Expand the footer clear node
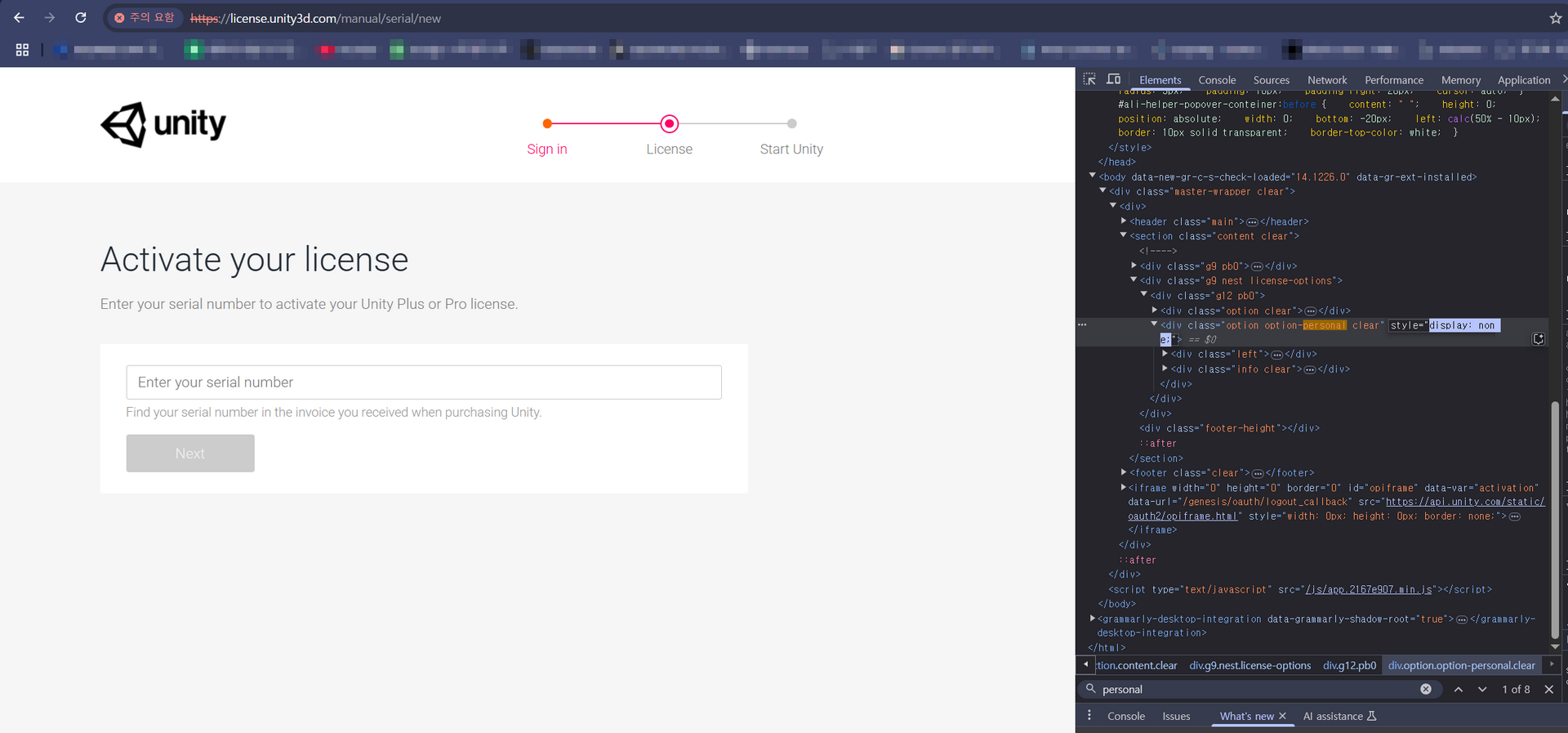This screenshot has height=733, width=1568. 1124,472
